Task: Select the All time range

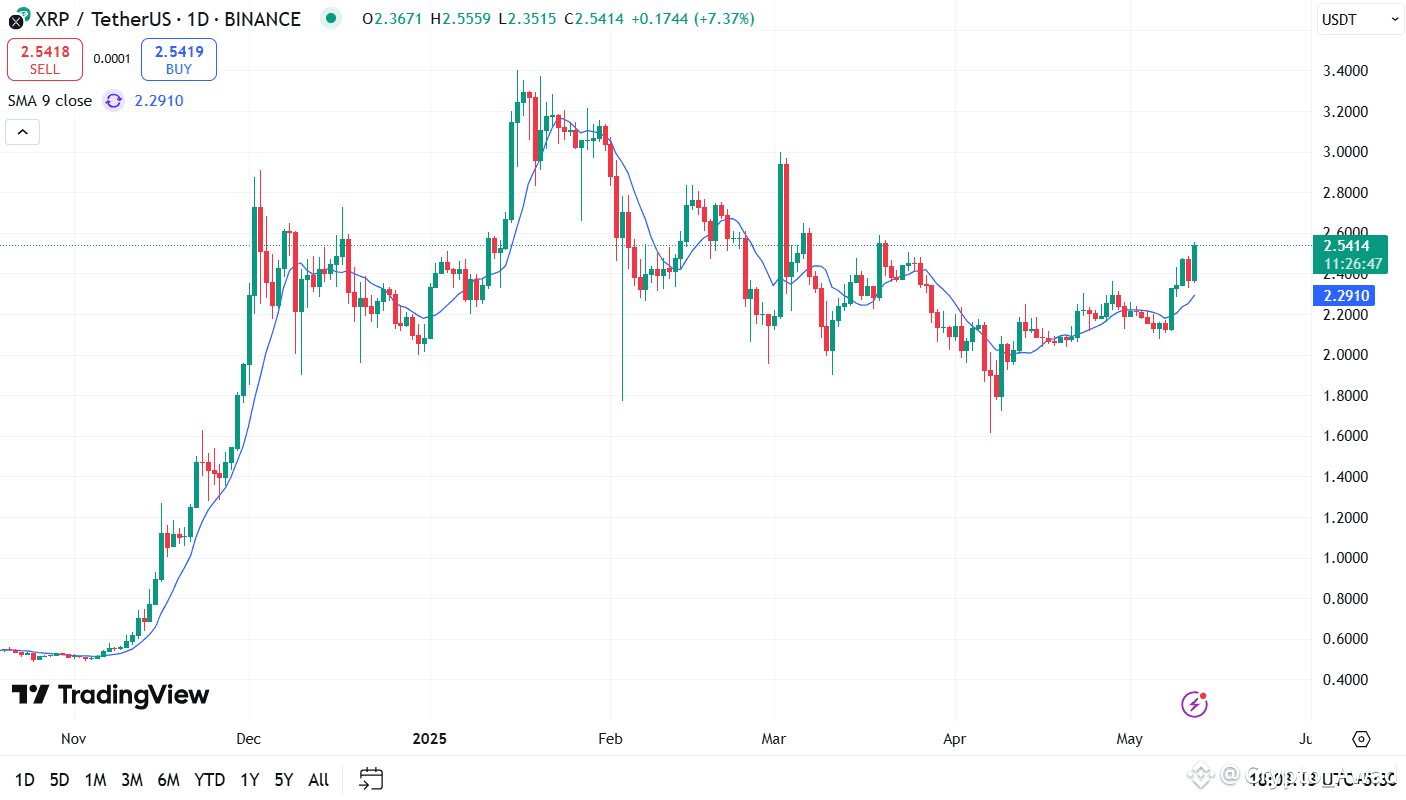Action: (x=318, y=779)
